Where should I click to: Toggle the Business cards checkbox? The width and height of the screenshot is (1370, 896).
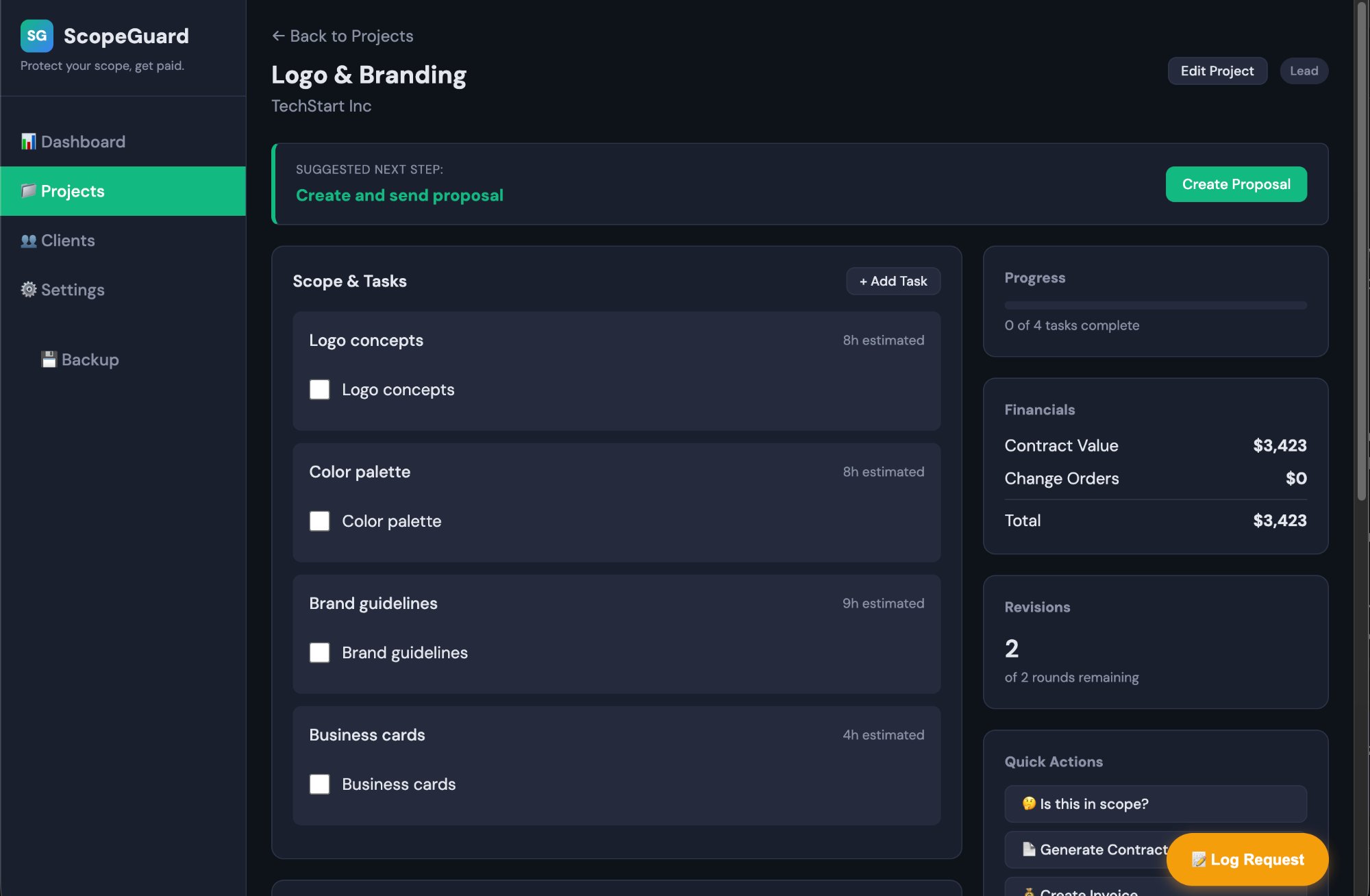(x=319, y=784)
